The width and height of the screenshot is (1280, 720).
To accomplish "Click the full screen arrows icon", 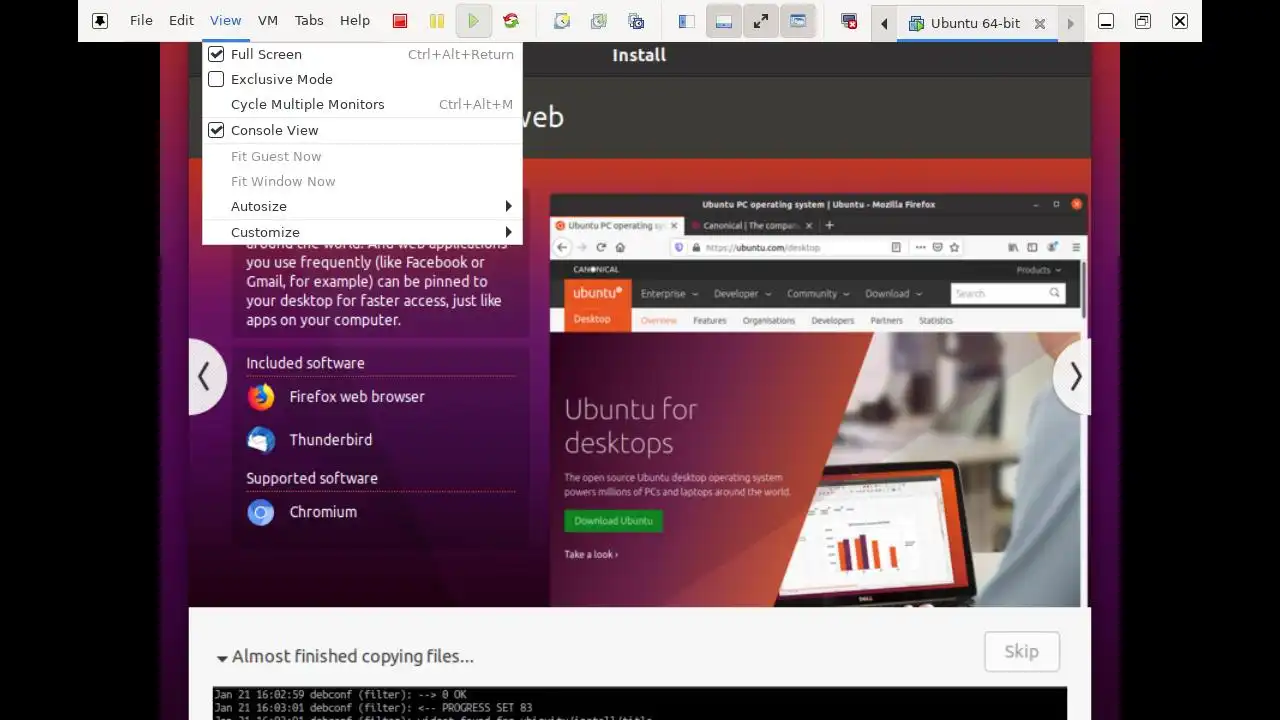I will point(761,21).
